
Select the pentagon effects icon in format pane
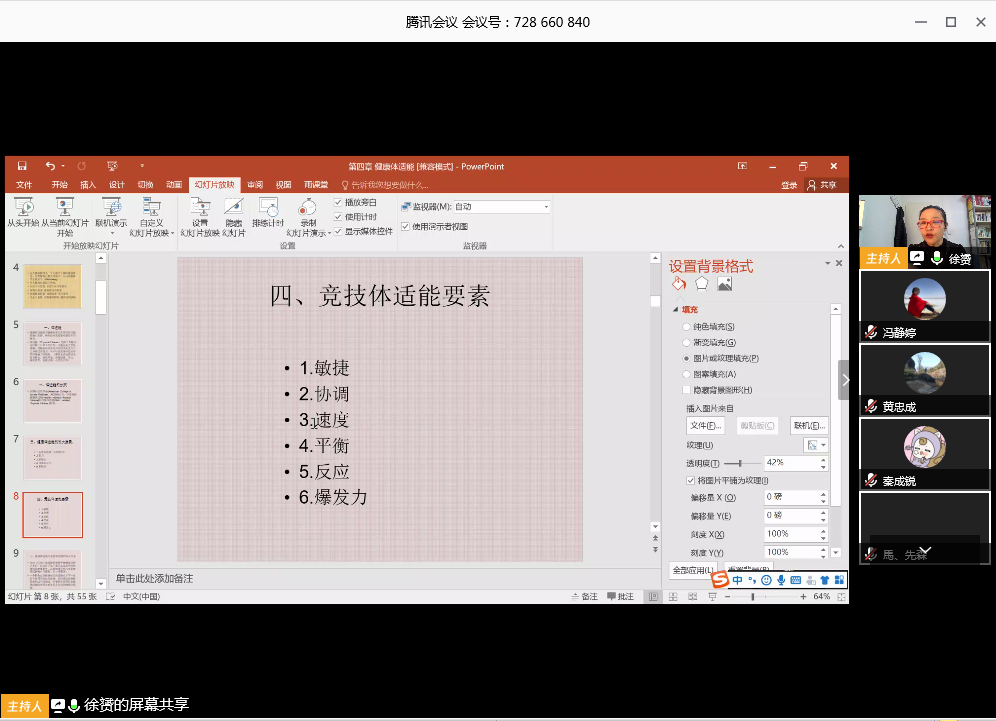pos(702,284)
